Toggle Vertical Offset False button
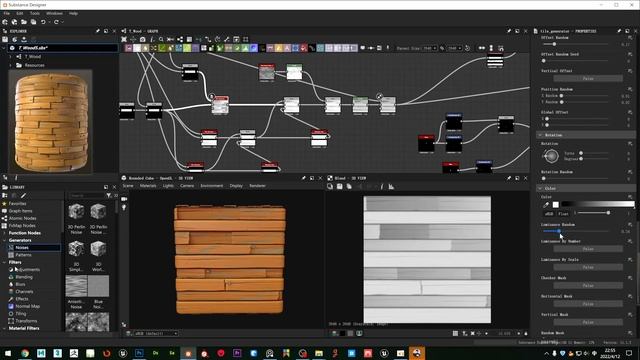This screenshot has height=360, width=640. point(588,78)
